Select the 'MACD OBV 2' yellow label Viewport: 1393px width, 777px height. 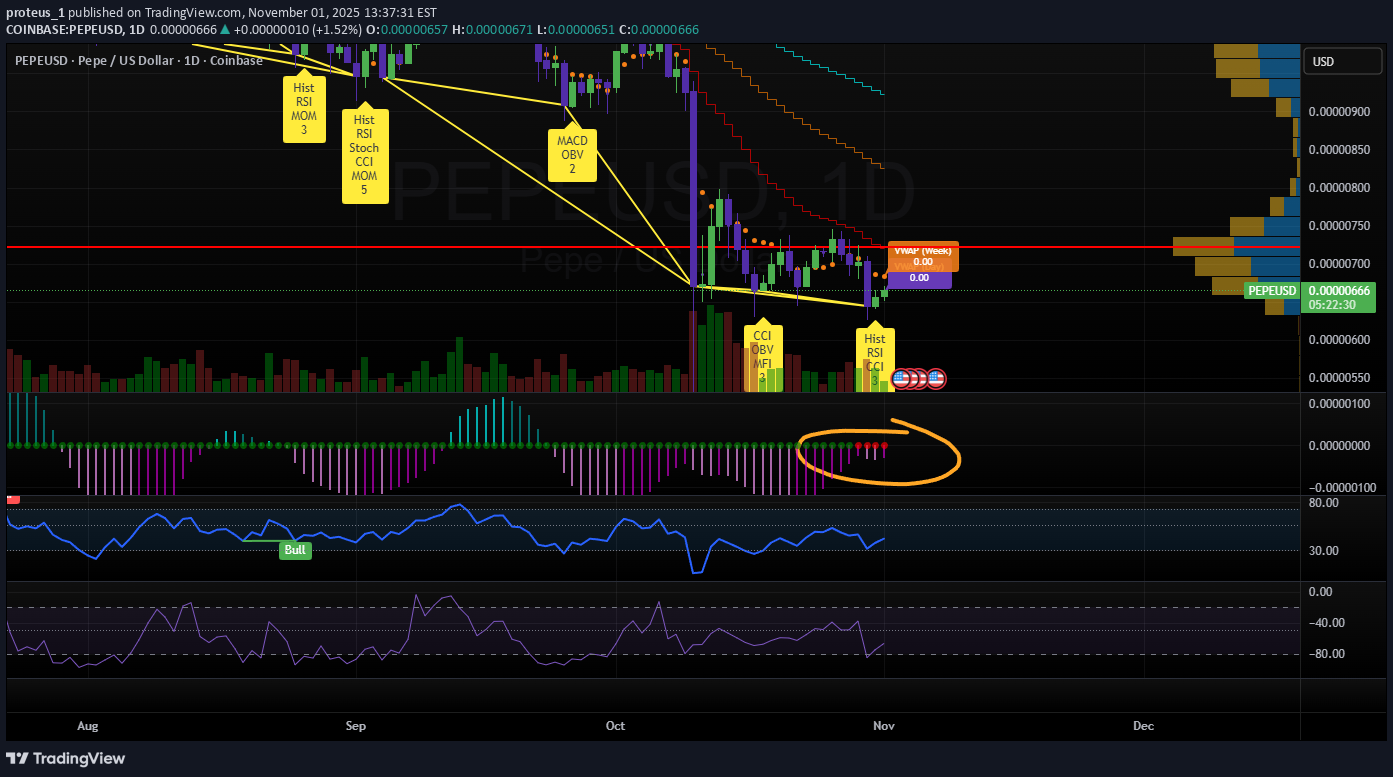point(572,155)
